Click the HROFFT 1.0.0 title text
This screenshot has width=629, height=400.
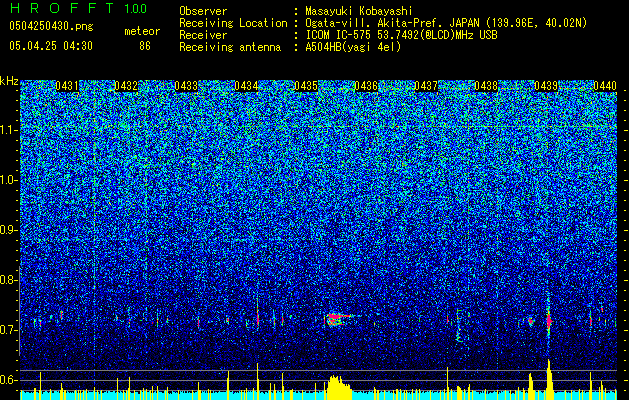coord(78,8)
